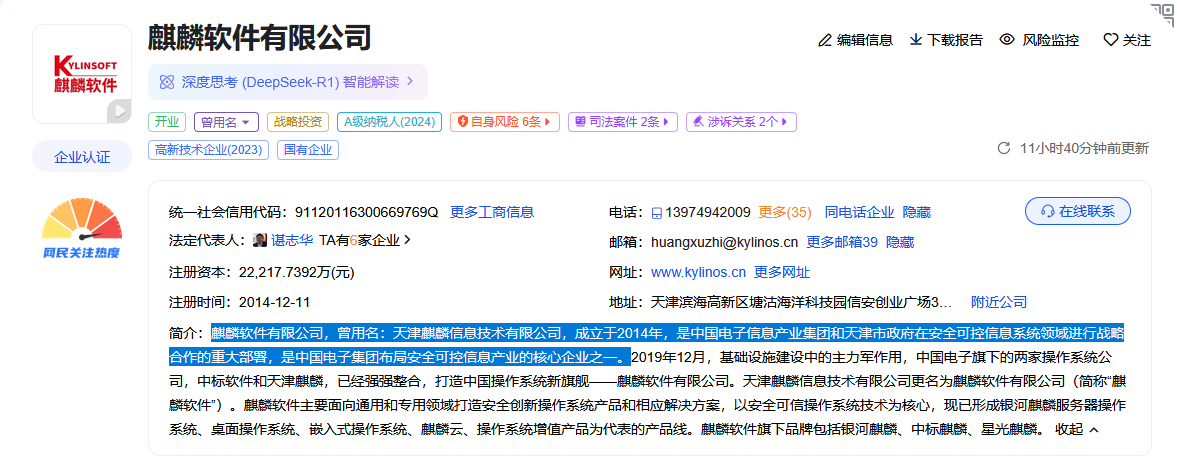The image size is (1177, 460).
Task: Click the eye icon for 风险监控
Action: click(x=1007, y=40)
